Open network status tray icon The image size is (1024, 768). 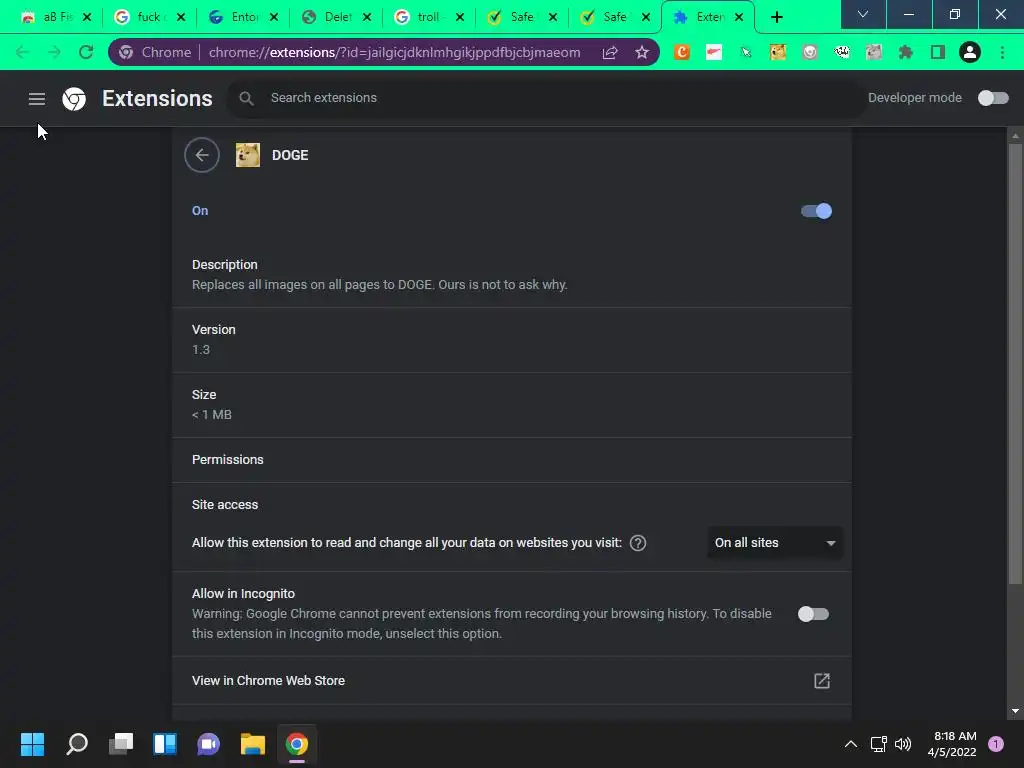[878, 744]
